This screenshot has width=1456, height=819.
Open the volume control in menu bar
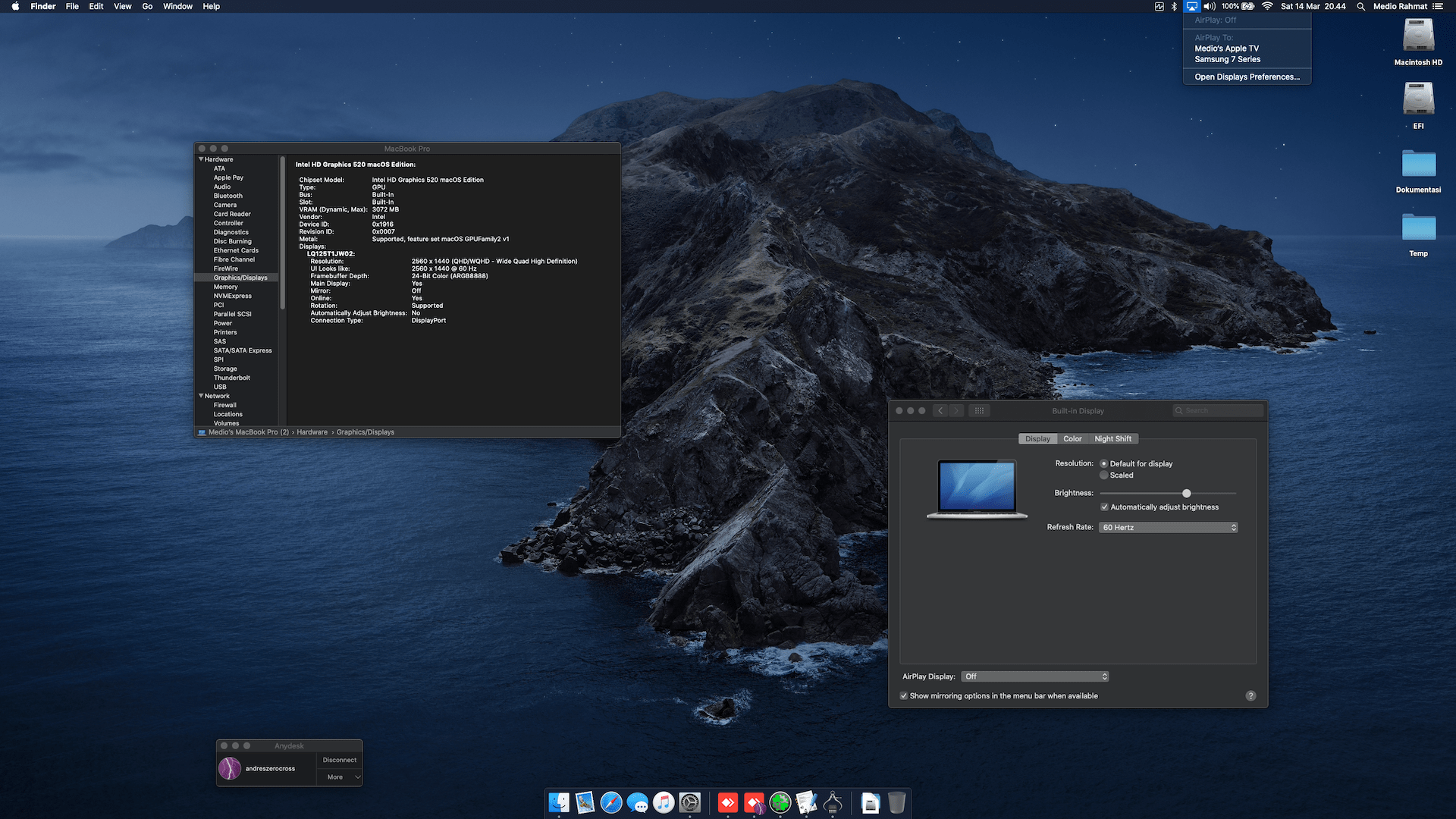tap(1209, 6)
